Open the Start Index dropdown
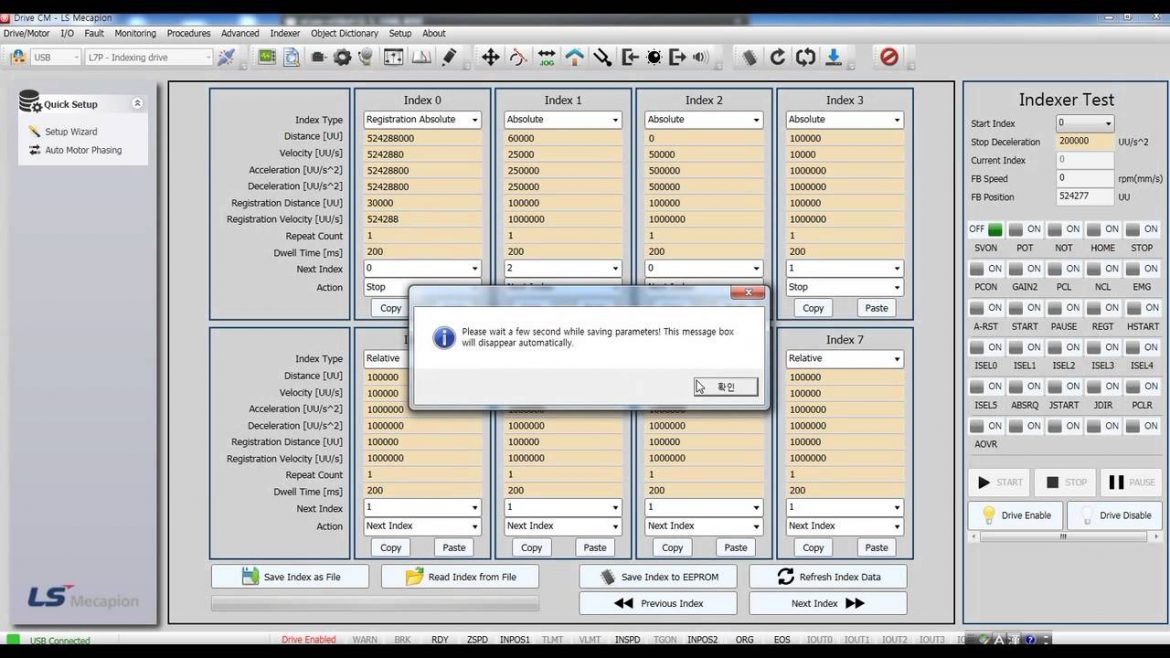 coord(1085,123)
